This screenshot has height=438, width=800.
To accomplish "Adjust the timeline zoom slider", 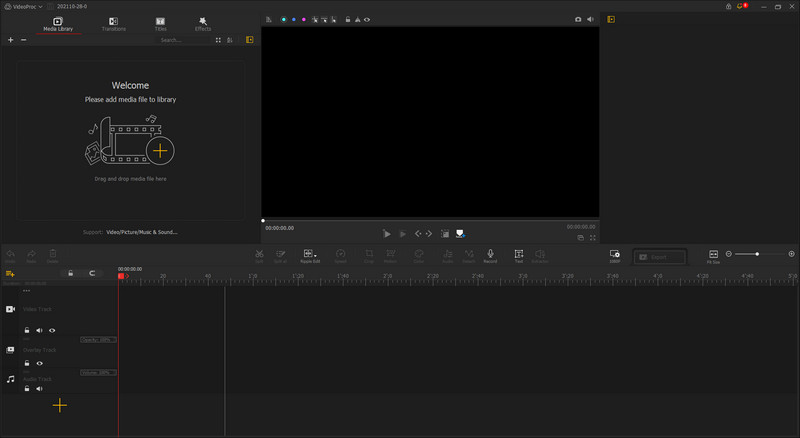I will 757,254.
